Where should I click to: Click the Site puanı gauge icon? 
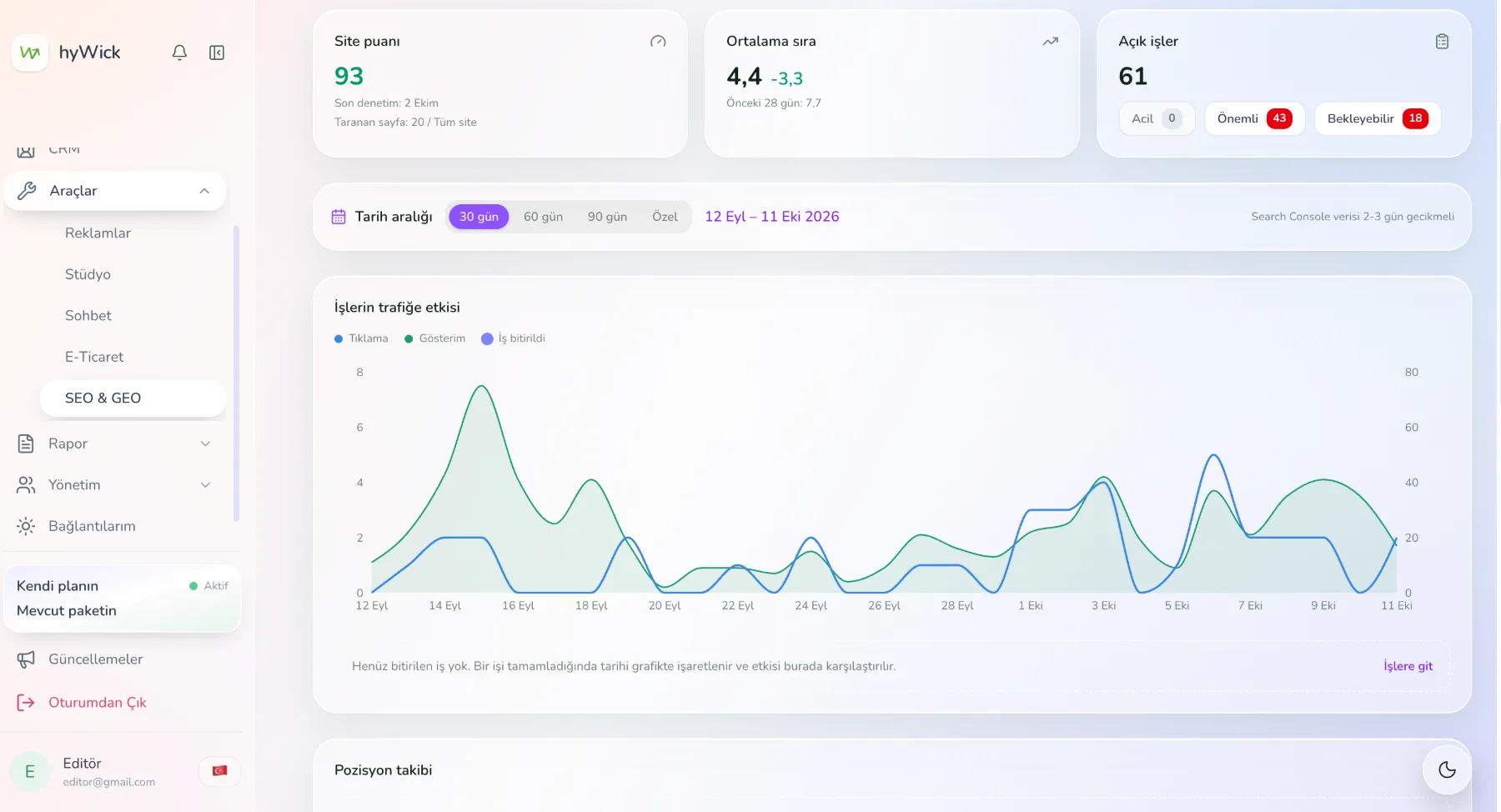658,41
